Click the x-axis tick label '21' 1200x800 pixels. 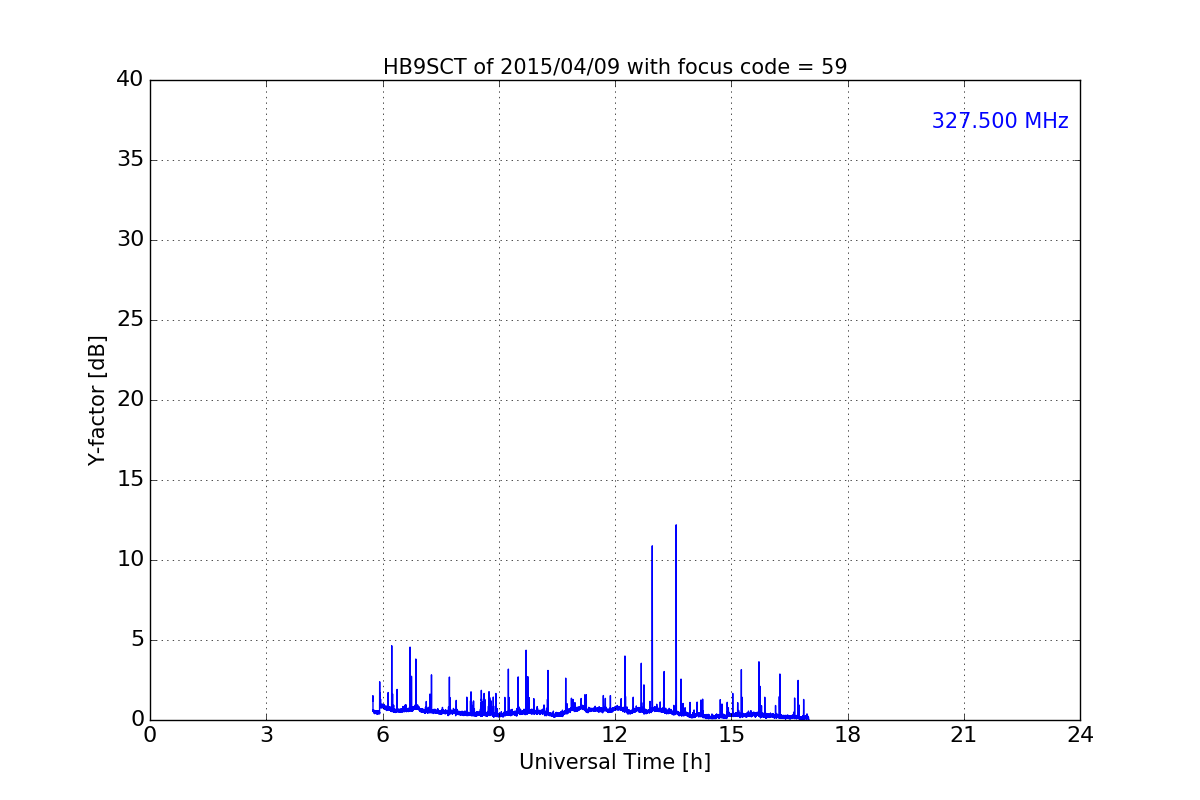tap(964, 735)
